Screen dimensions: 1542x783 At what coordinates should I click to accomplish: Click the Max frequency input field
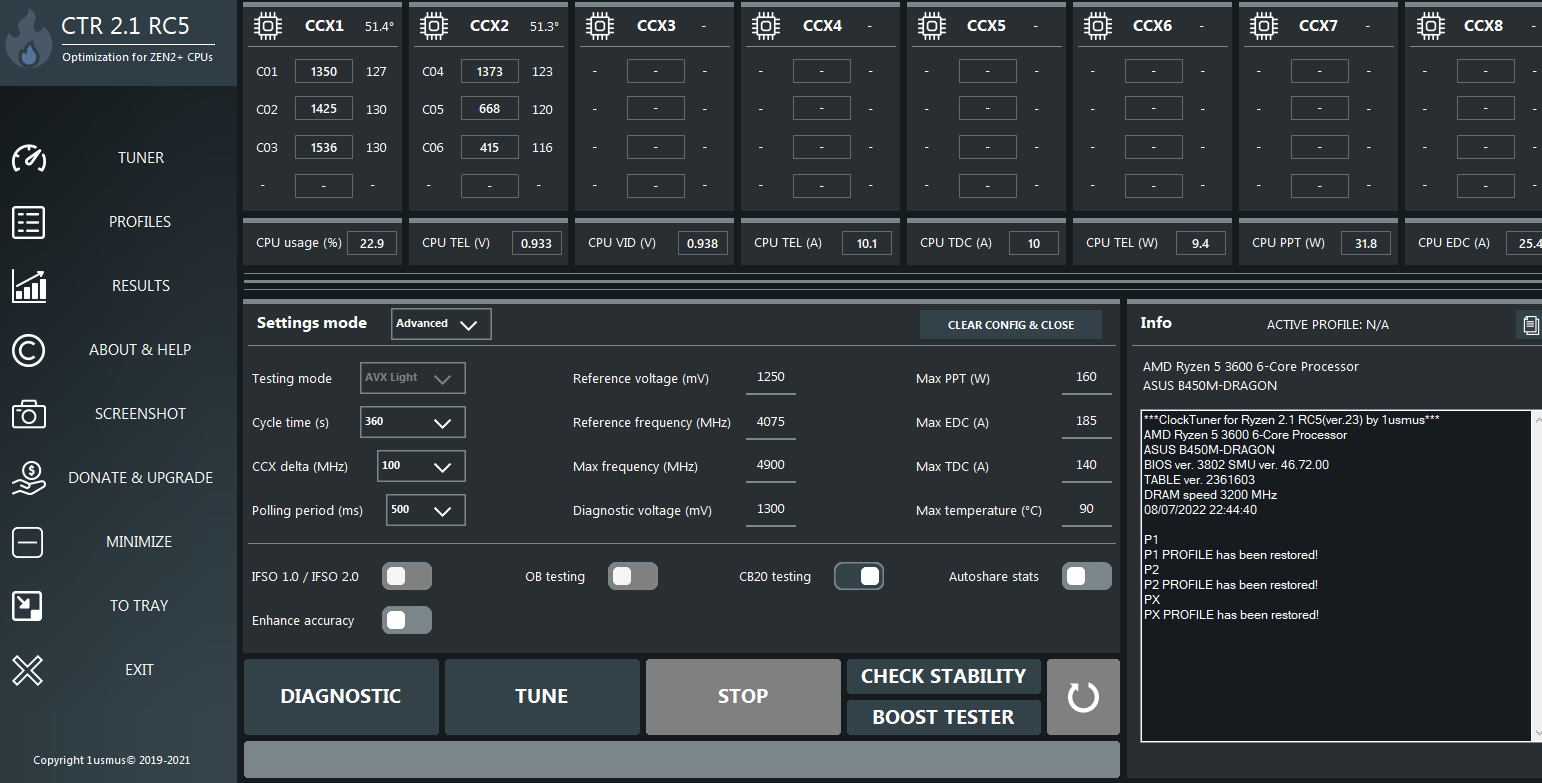[x=771, y=465]
